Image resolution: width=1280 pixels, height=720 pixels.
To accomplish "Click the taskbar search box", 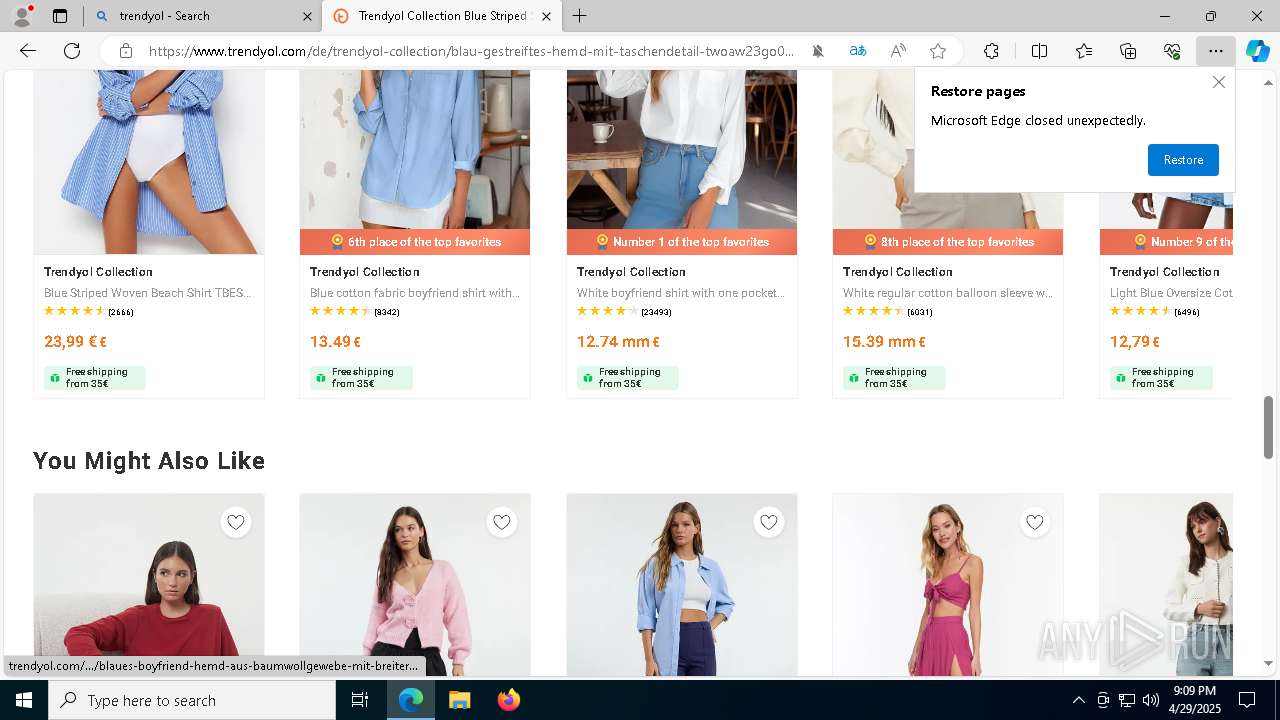I will point(192,700).
